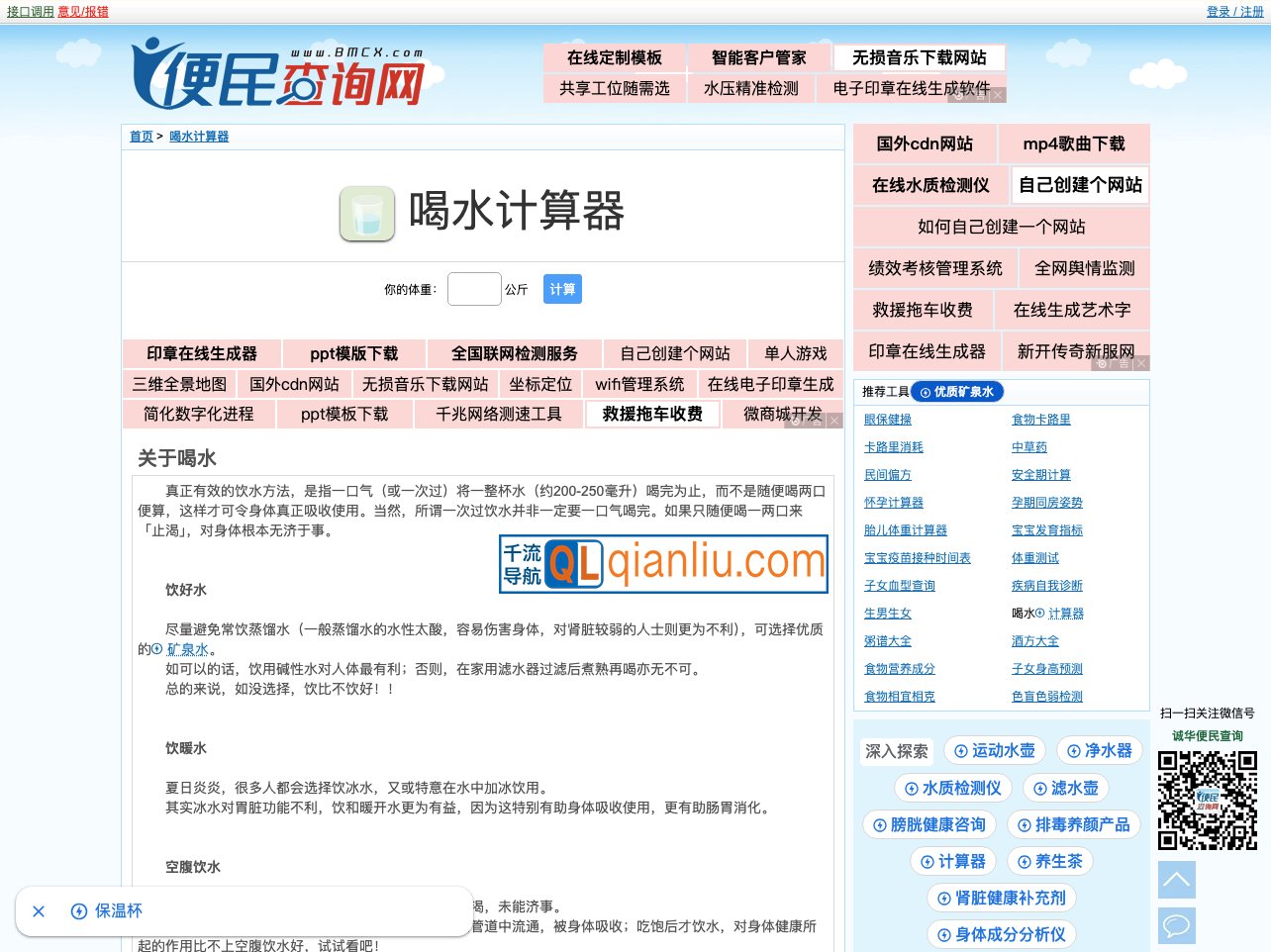Viewport: 1271px width, 952px height.
Task: Click the 优质矿泉水 recommended tool badge
Action: tap(956, 391)
